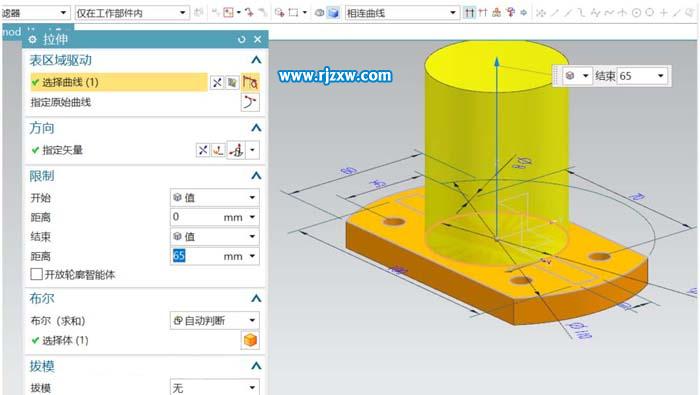The width and height of the screenshot is (700, 395).
Task: Toggle the 开放轮廓智能体 checkbox
Action: (x=37, y=274)
